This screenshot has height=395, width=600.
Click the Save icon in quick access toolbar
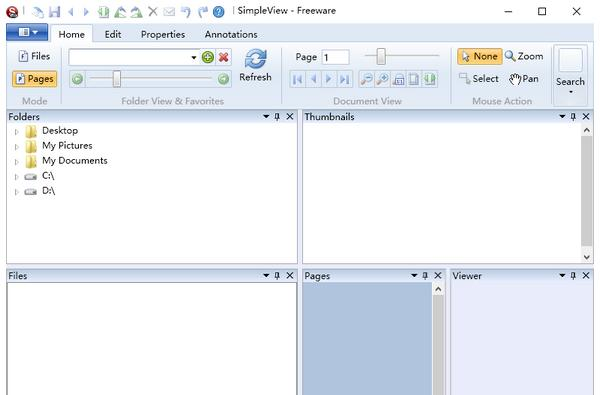pyautogui.click(x=54, y=12)
